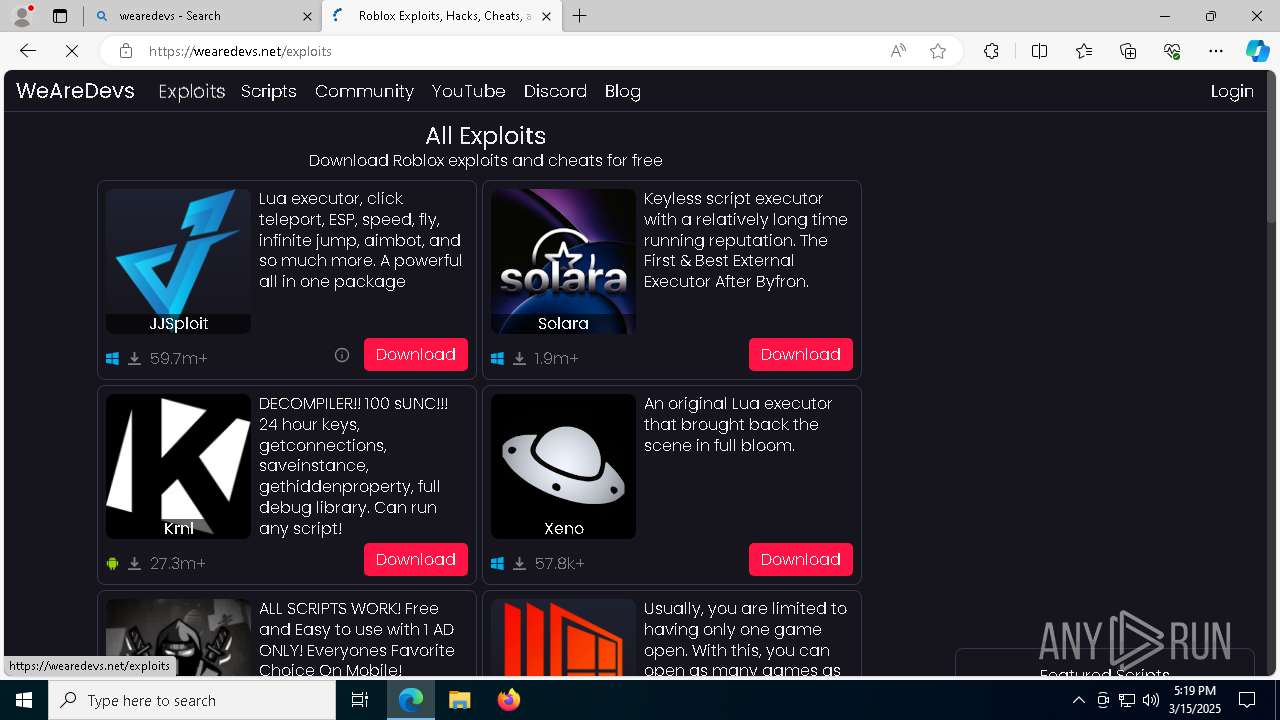
Task: Click the All Exploits heading
Action: point(485,136)
